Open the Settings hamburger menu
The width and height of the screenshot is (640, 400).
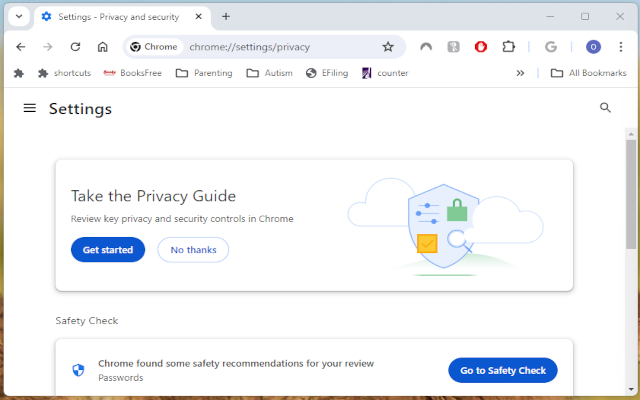click(29, 108)
